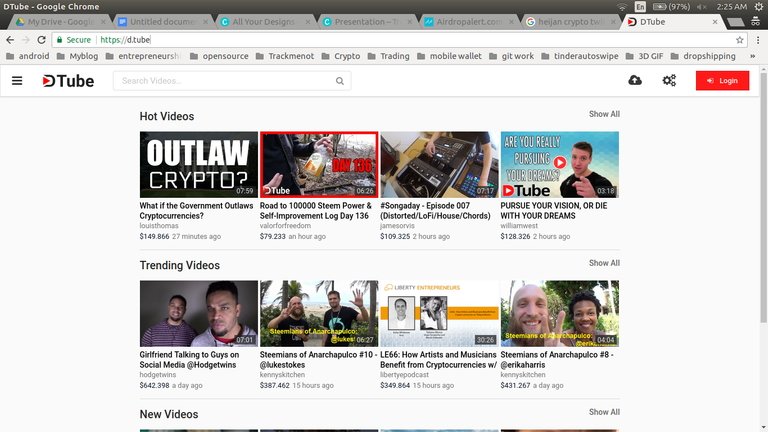Visit hodgetwins channel
This screenshot has width=768, height=432.
pyautogui.click(x=158, y=375)
